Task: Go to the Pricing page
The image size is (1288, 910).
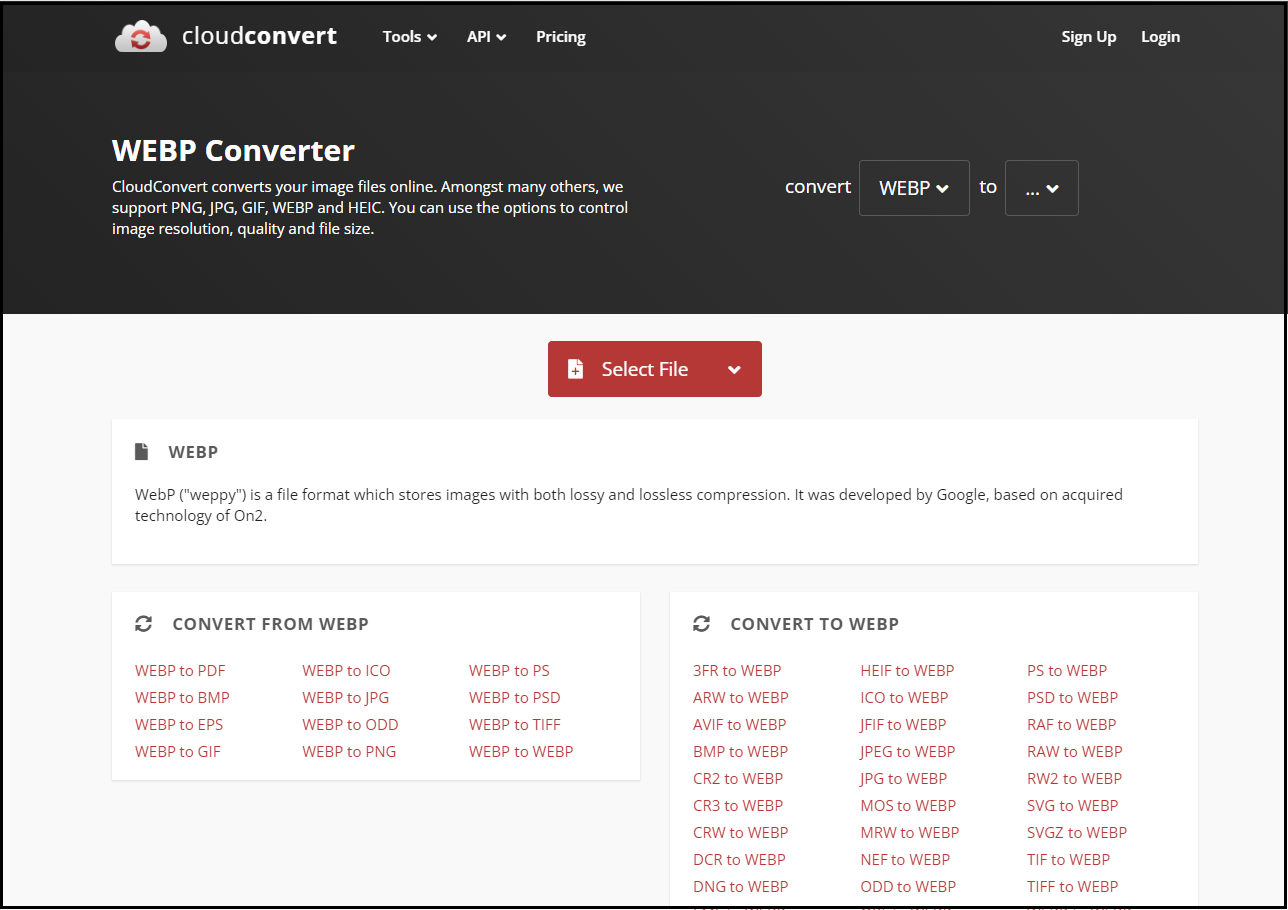Action: pos(561,37)
